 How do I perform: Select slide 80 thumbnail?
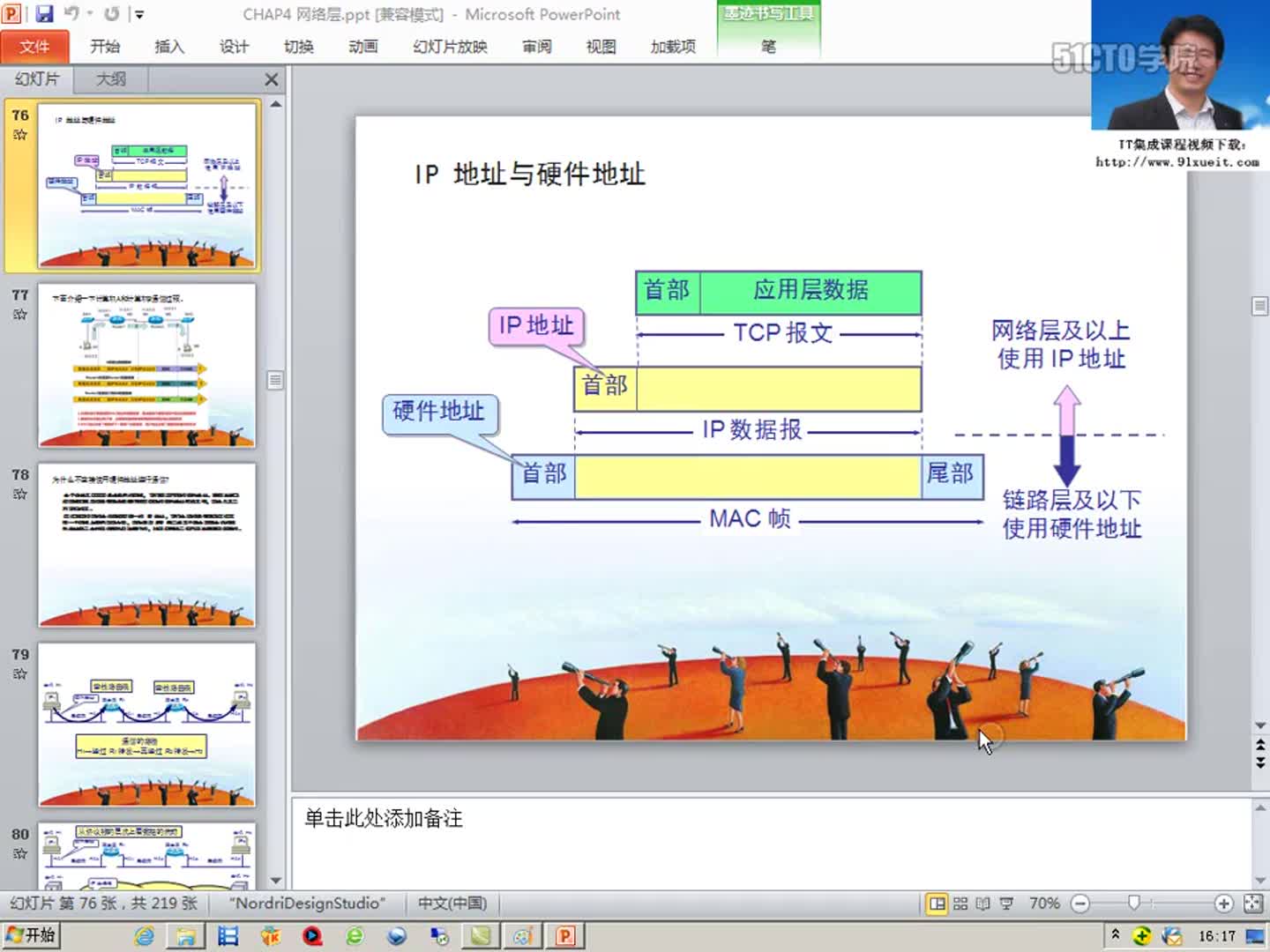coord(147,855)
